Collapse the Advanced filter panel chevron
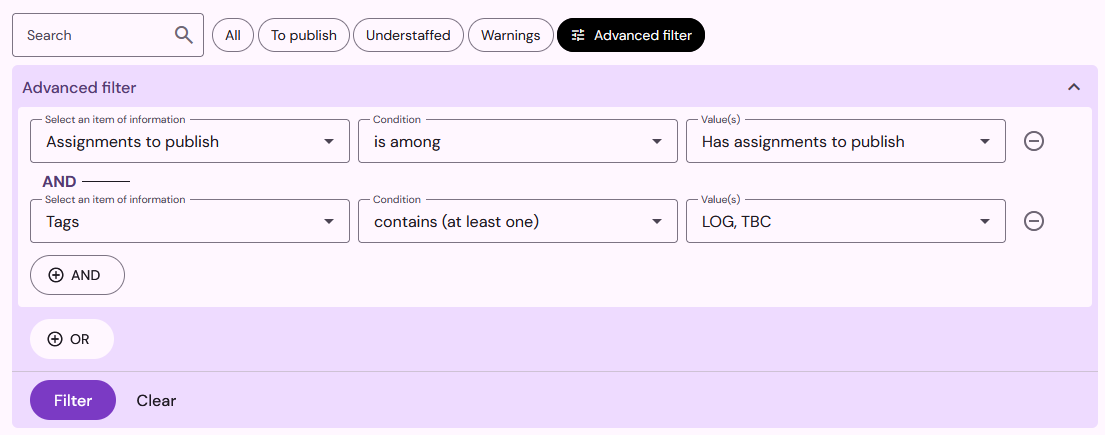Screen dimensions: 1105x435 click(x=1073, y=87)
